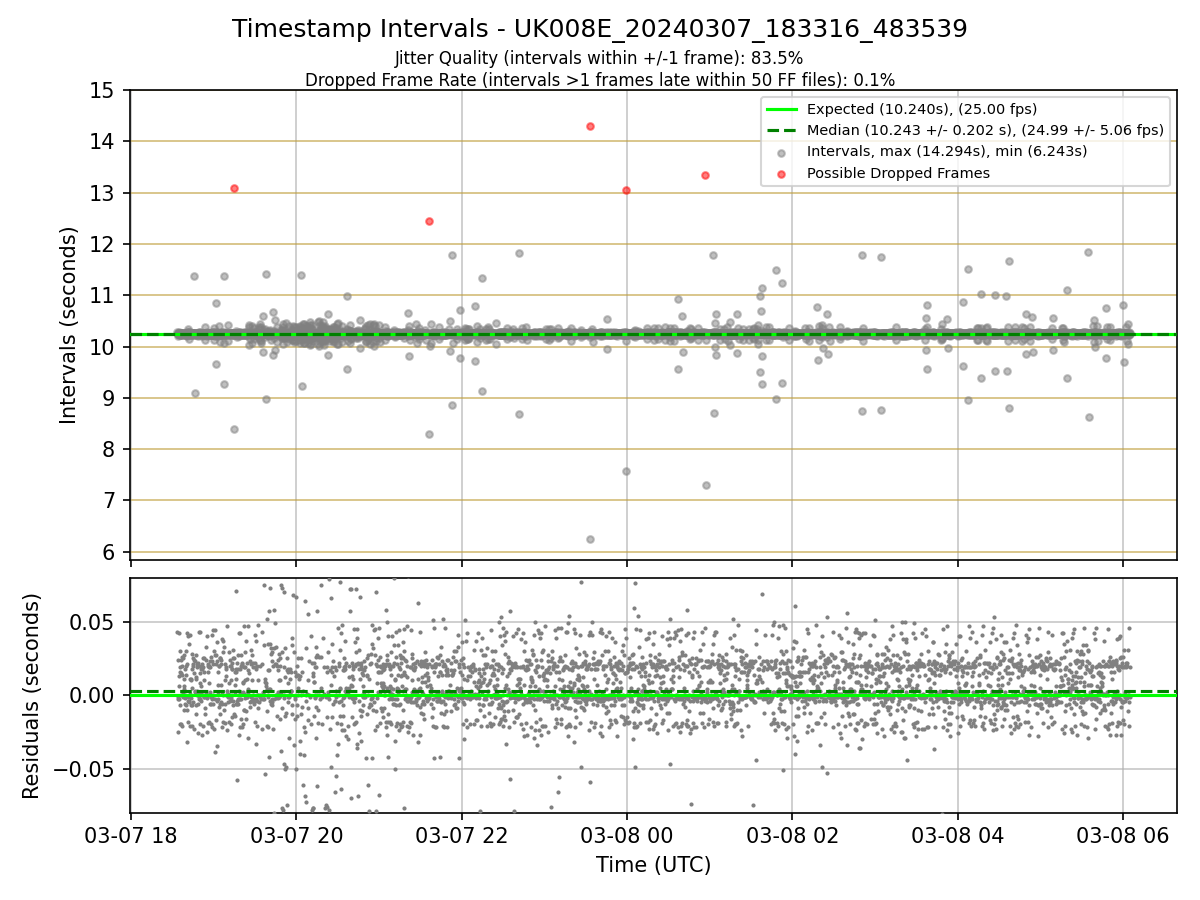Click the y-axis tick label '10'
Viewport: 1200px width, 900px height.
pos(103,347)
